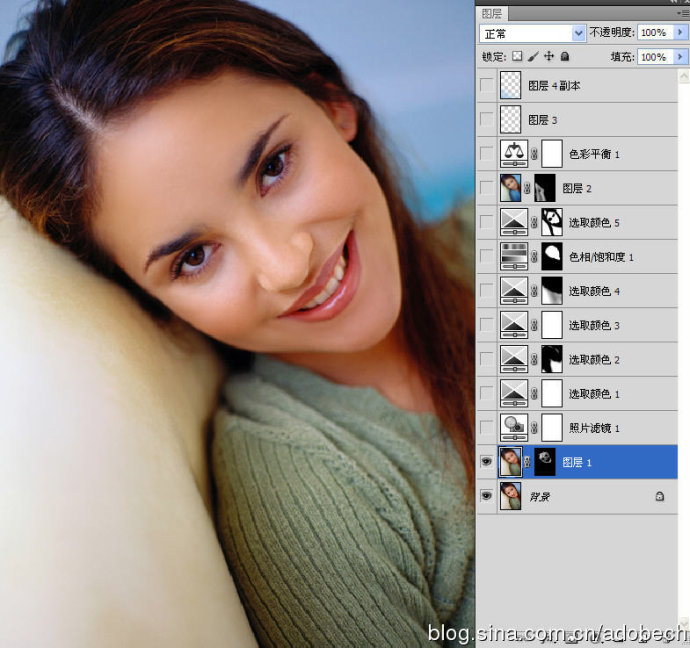The height and width of the screenshot is (648, 690).
Task: Select layer named 图层 4 副本
Action: [x=554, y=86]
